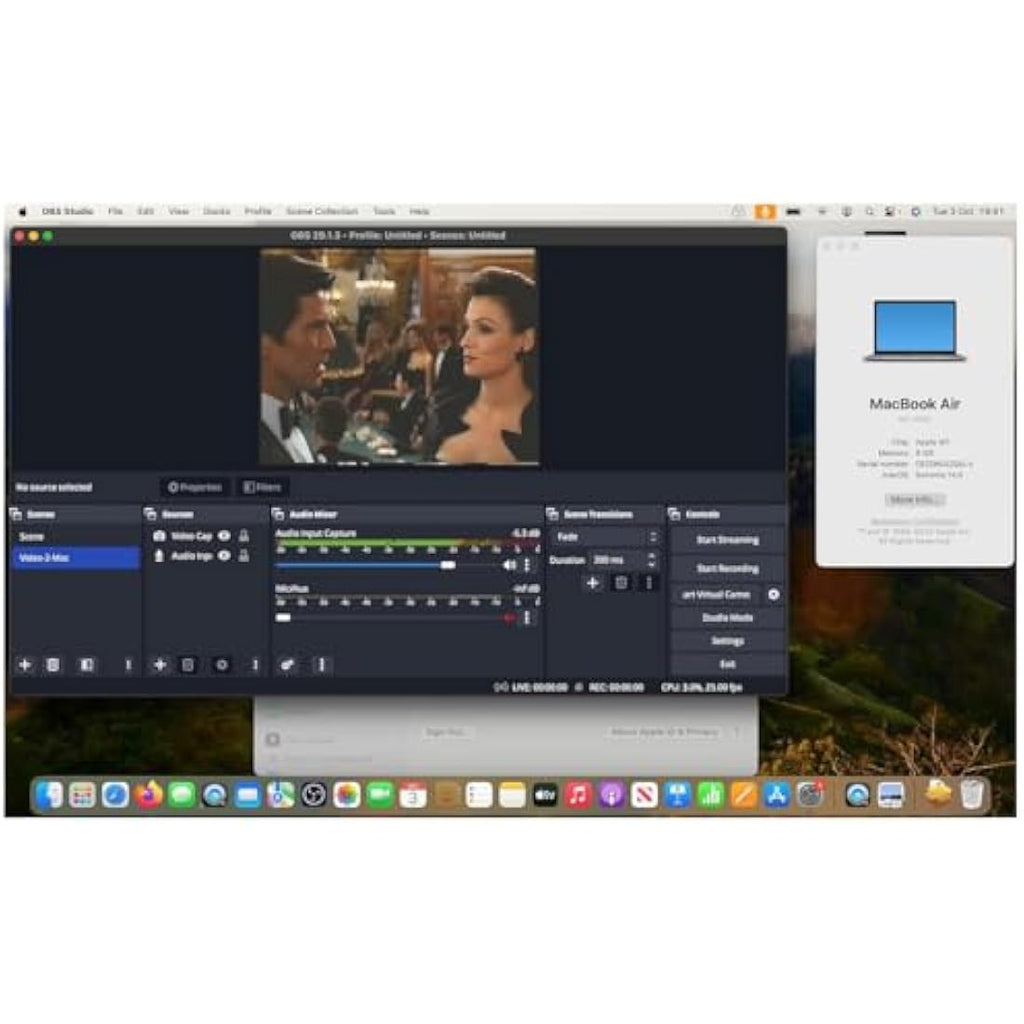Open the source Filters button

click(262, 487)
